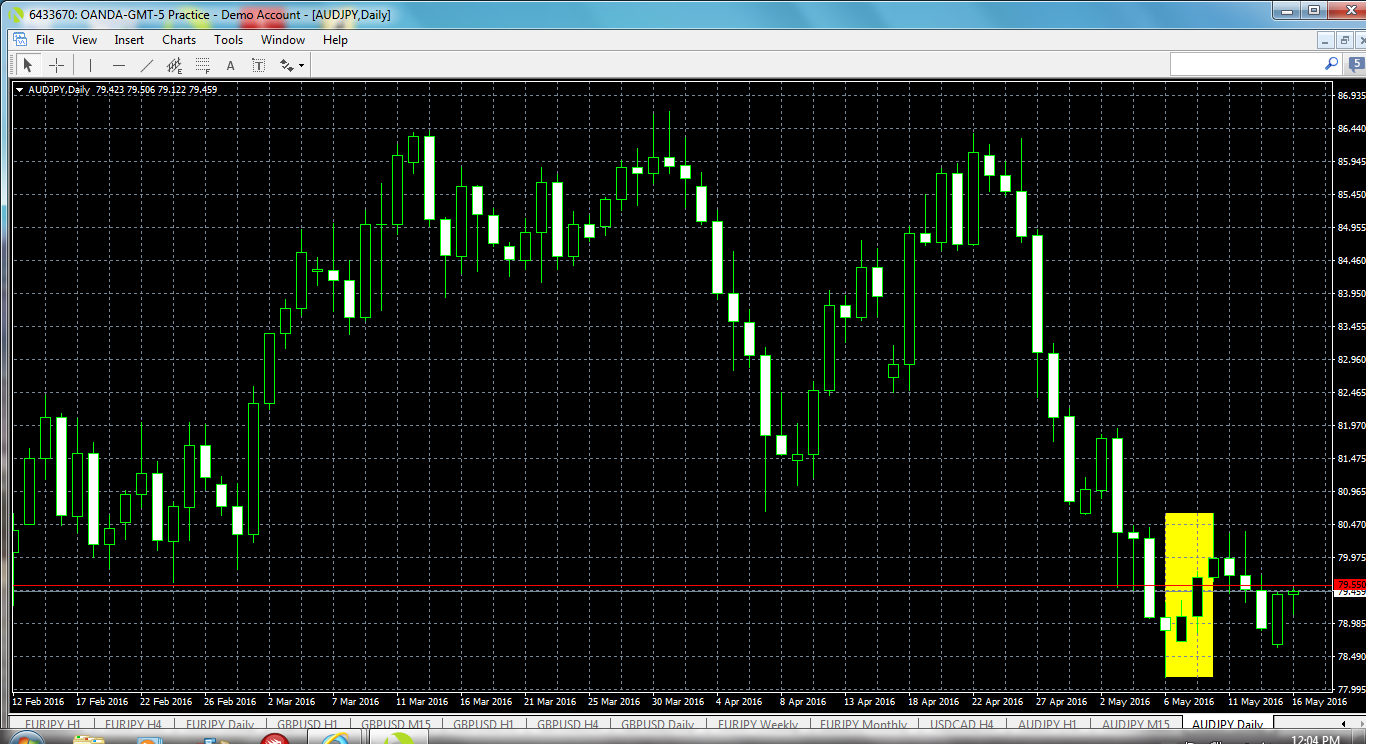1382x744 pixels.
Task: Pick the Draw Text Label tool
Action: pos(259,66)
